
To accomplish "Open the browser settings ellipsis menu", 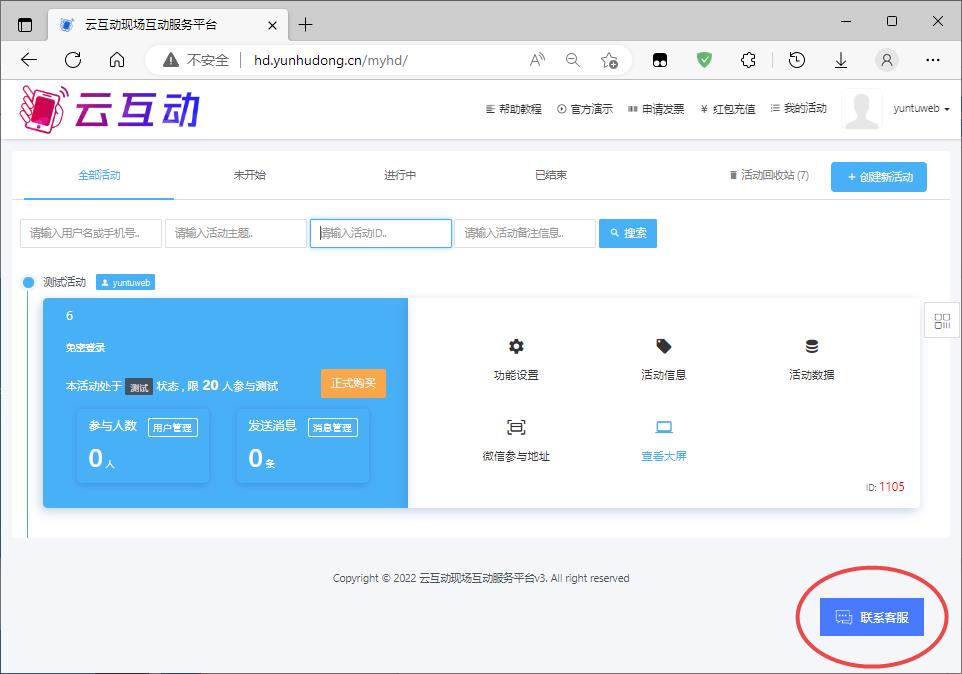I will [x=933, y=60].
